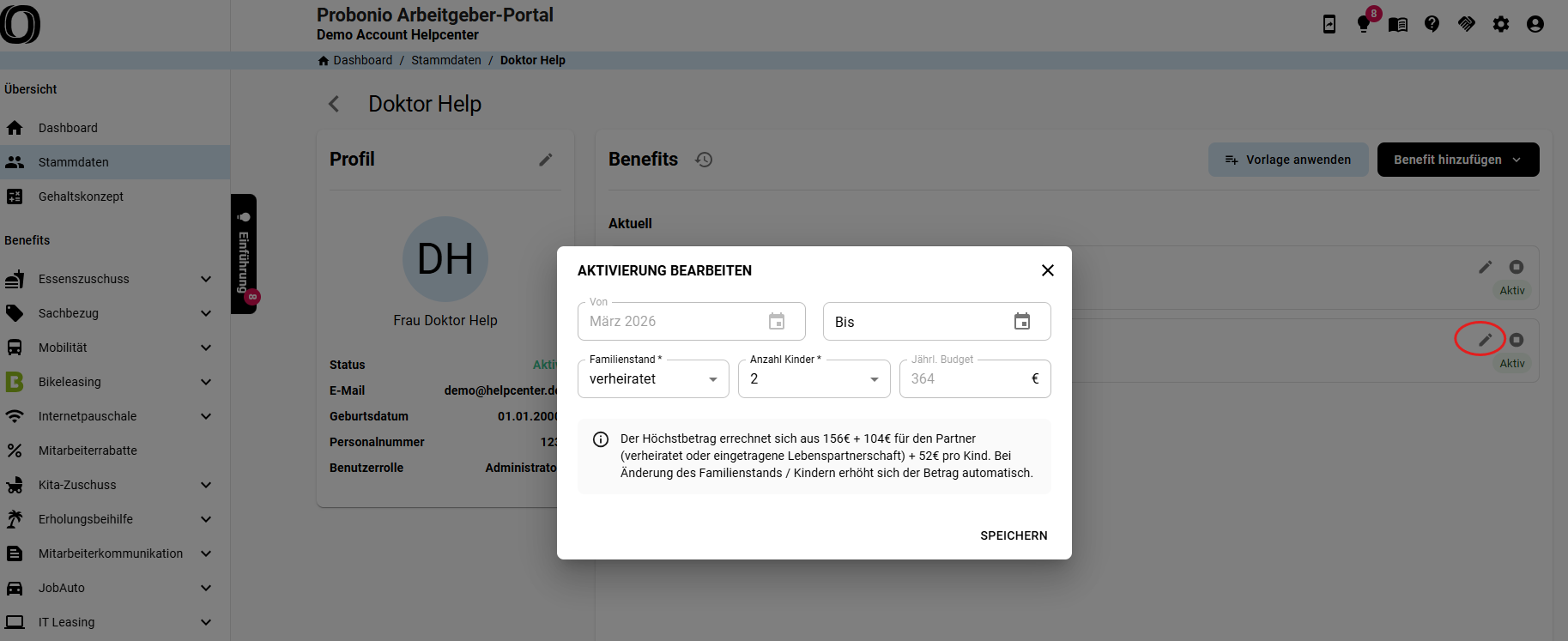Click the Mobilität bus icon
Screen dimensions: 1568x641
15,348
